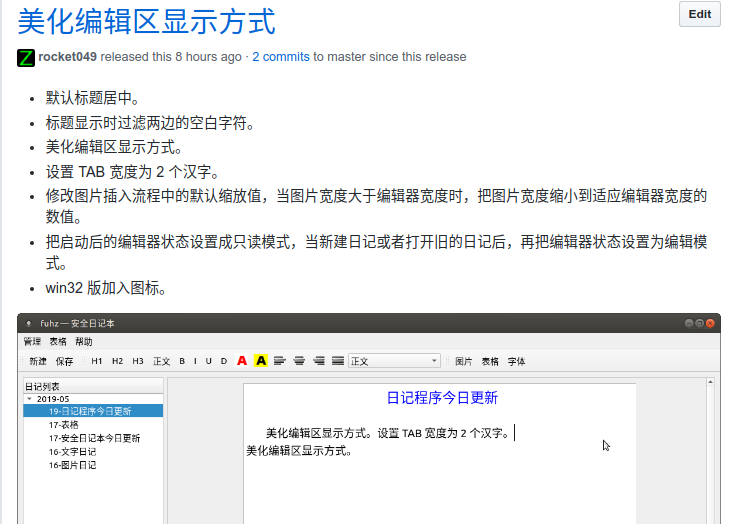Apply H3 heading style
735x524 pixels.
tap(138, 361)
